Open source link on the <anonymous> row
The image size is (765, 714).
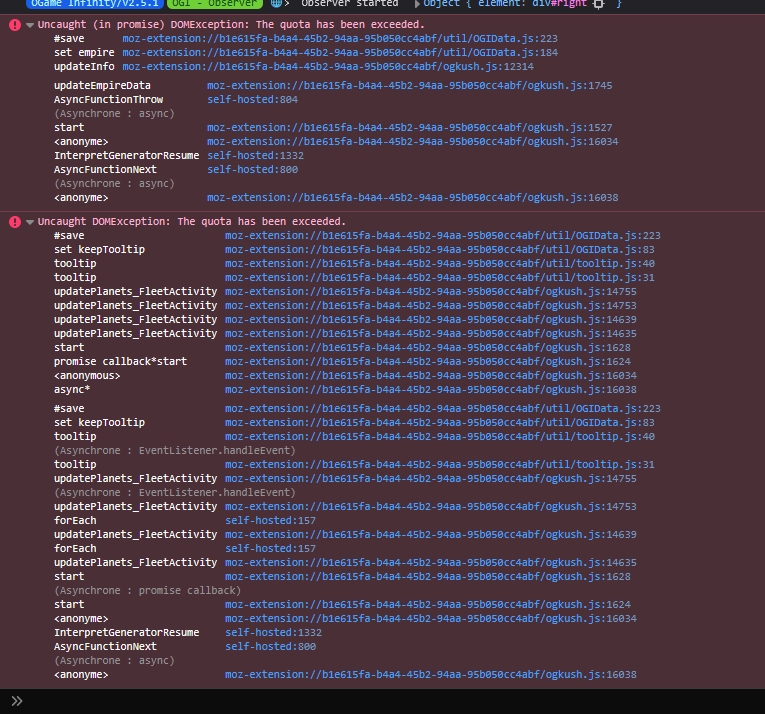[430, 376]
